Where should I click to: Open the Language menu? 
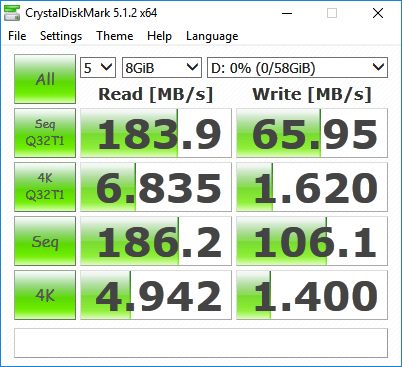click(212, 36)
